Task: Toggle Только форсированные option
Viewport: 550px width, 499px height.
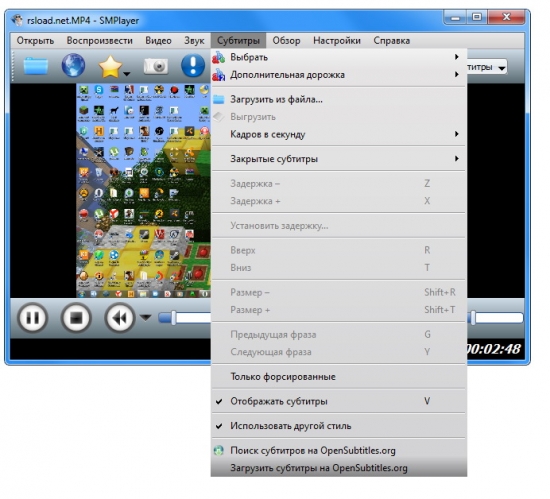Action: tap(339, 377)
